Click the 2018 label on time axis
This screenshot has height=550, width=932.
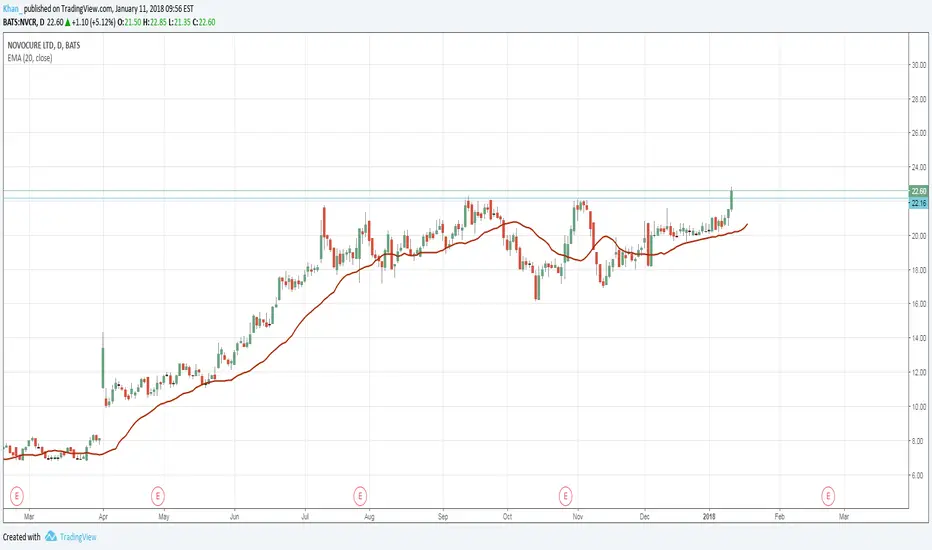pos(709,517)
